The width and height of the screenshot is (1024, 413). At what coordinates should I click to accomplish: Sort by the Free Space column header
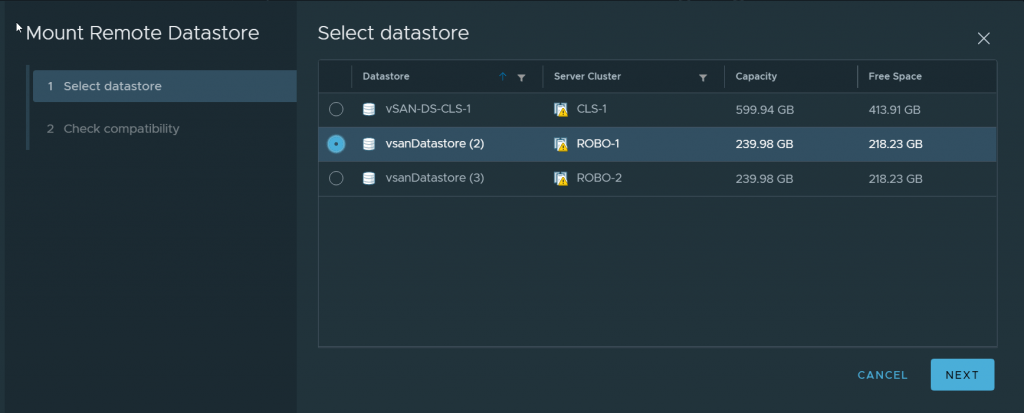tap(895, 77)
